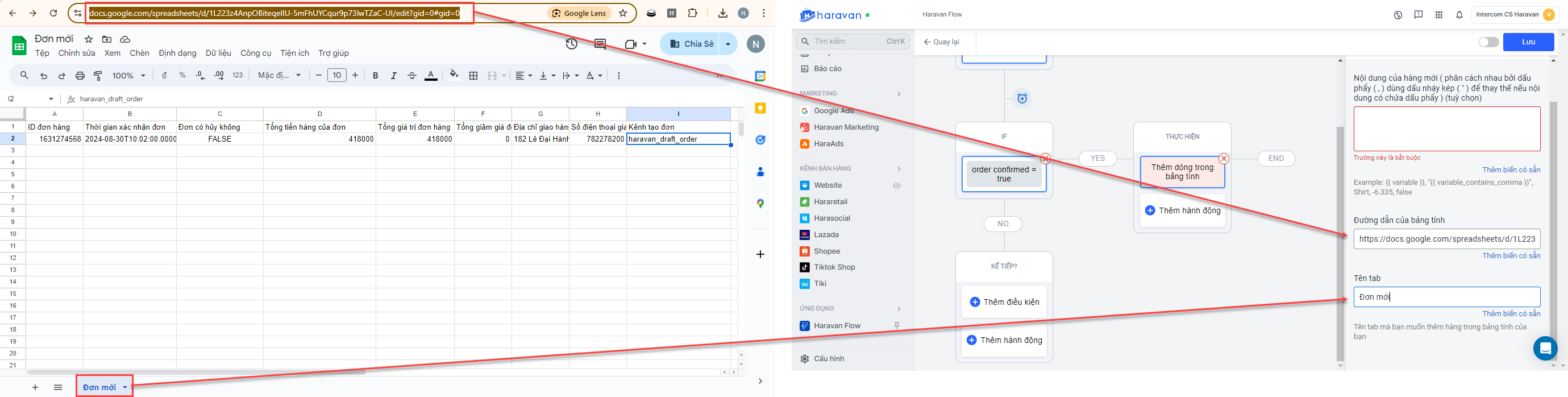
Task: Open vertical align dropdown
Action: pos(547,76)
